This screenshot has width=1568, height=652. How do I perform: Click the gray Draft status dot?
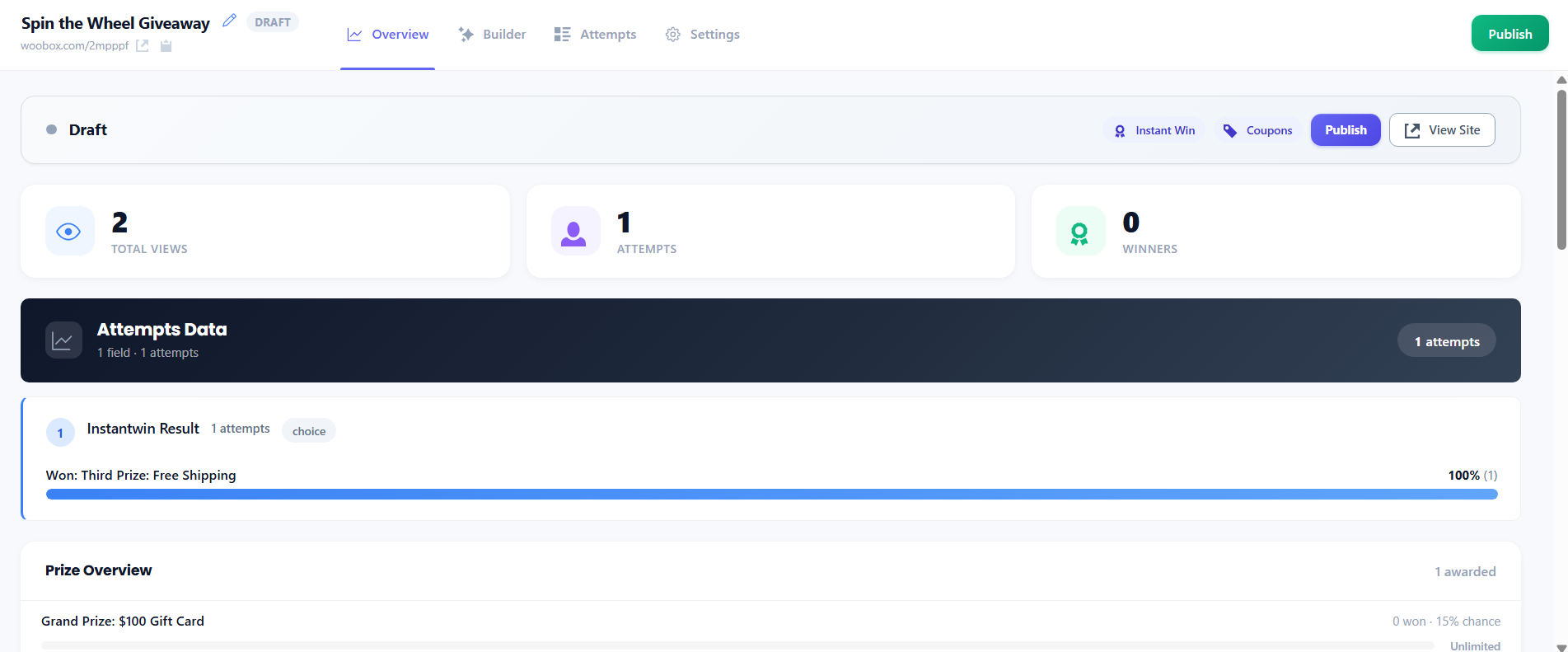pos(51,129)
